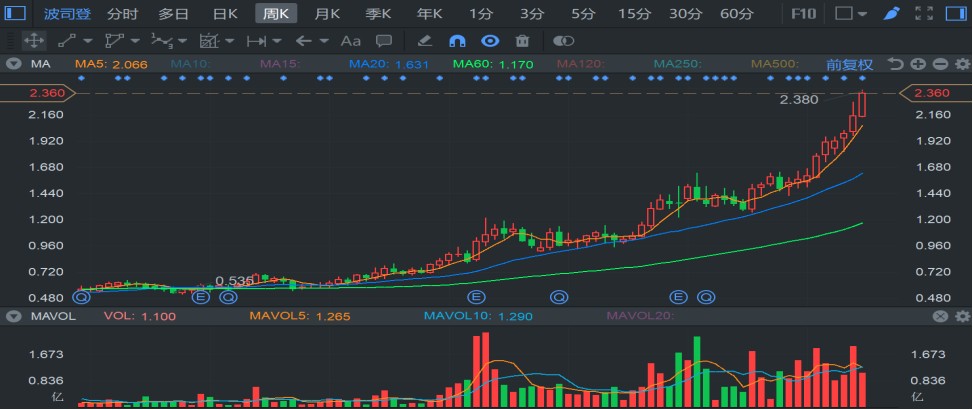973x410 pixels.
Task: Expand the arrow tools dropdown
Action: click(324, 42)
